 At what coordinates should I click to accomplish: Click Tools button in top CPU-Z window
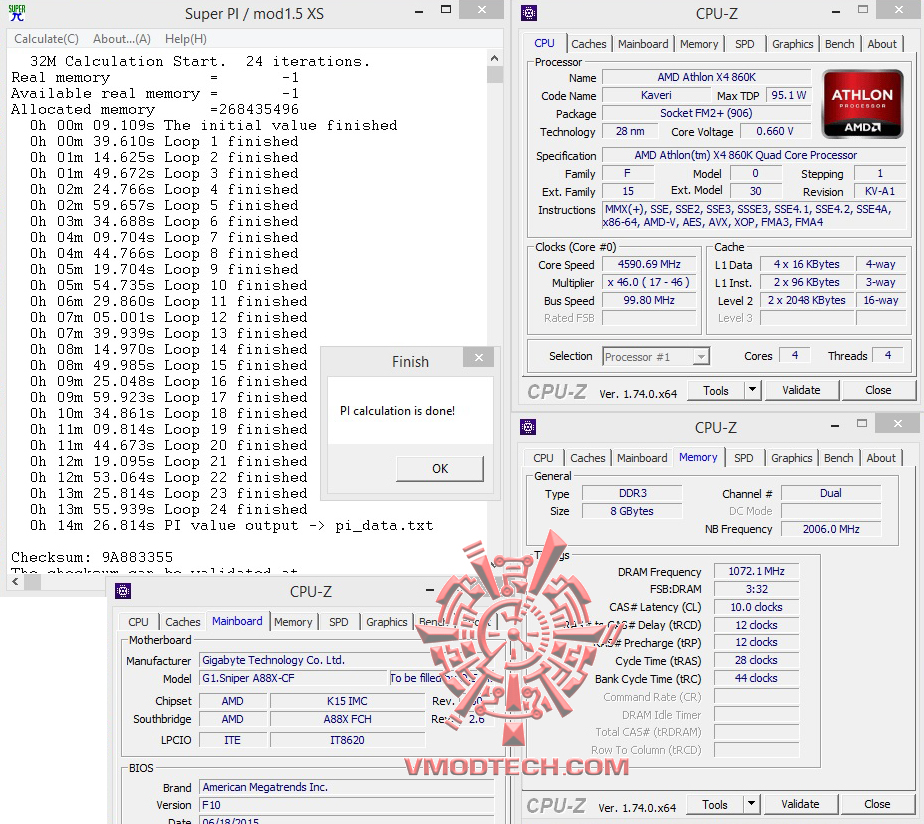tap(715, 391)
